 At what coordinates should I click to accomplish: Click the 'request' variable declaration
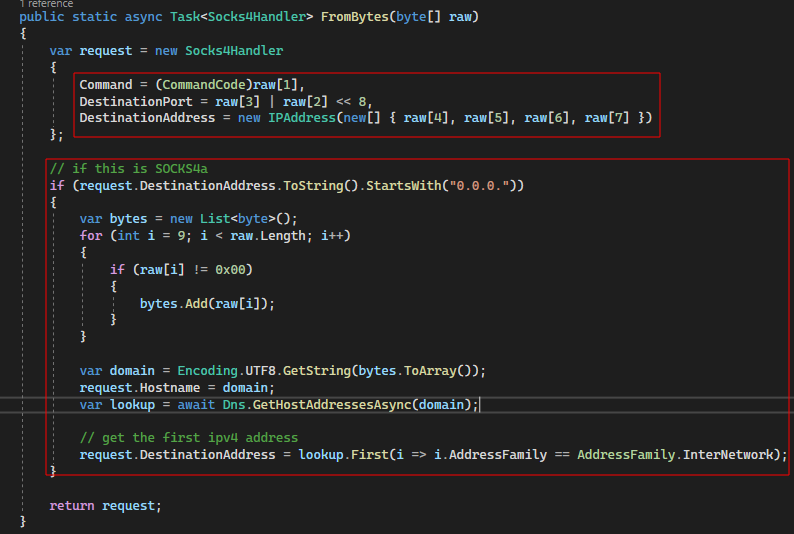105,51
